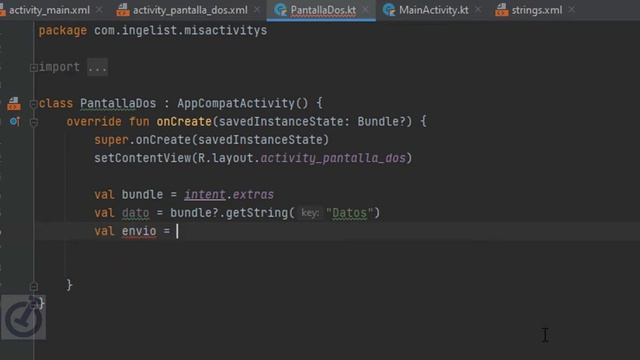640x360 pixels.
Task: Click the variable name envio
Action: coord(139,231)
